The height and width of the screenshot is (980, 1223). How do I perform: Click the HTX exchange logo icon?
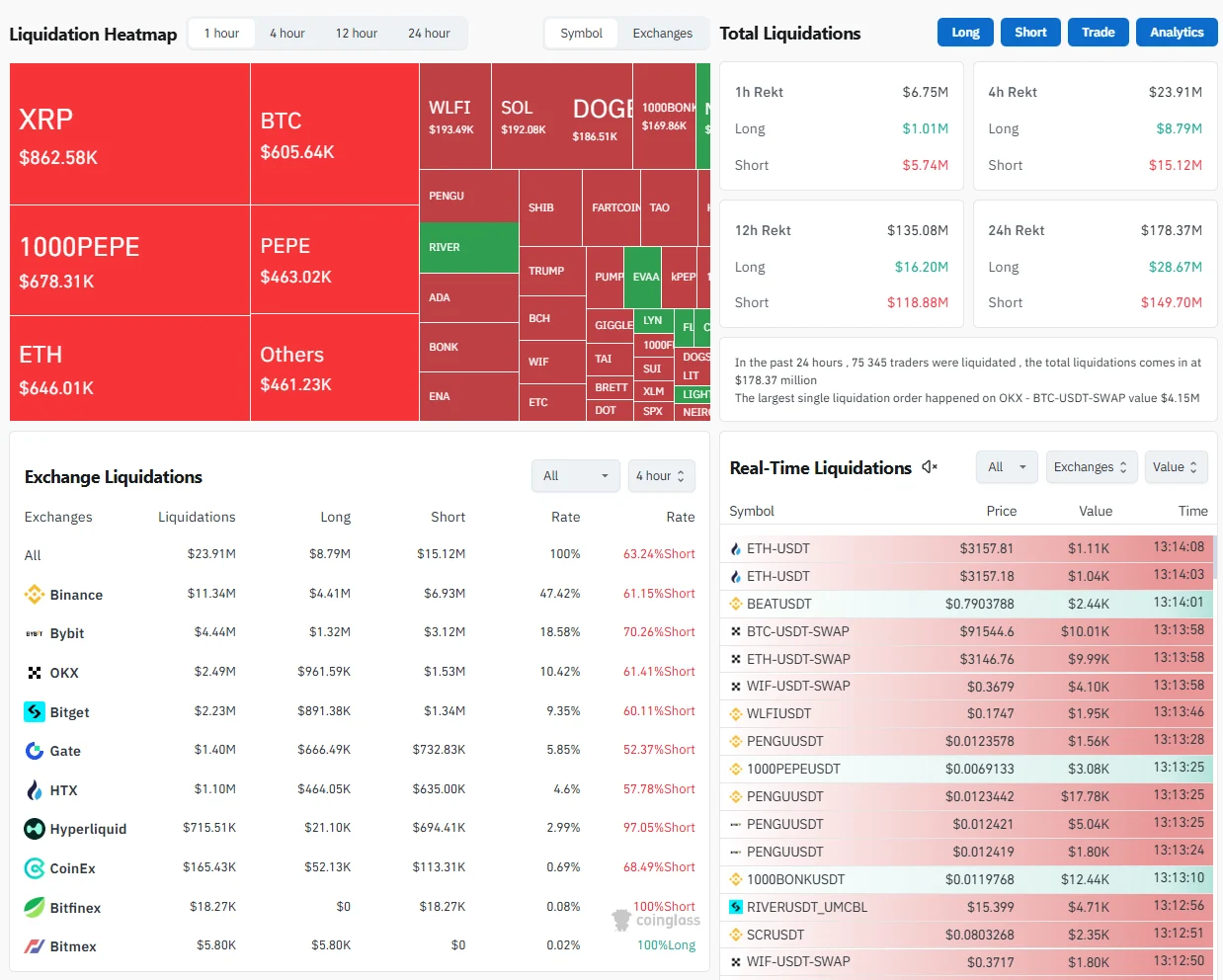click(35, 790)
